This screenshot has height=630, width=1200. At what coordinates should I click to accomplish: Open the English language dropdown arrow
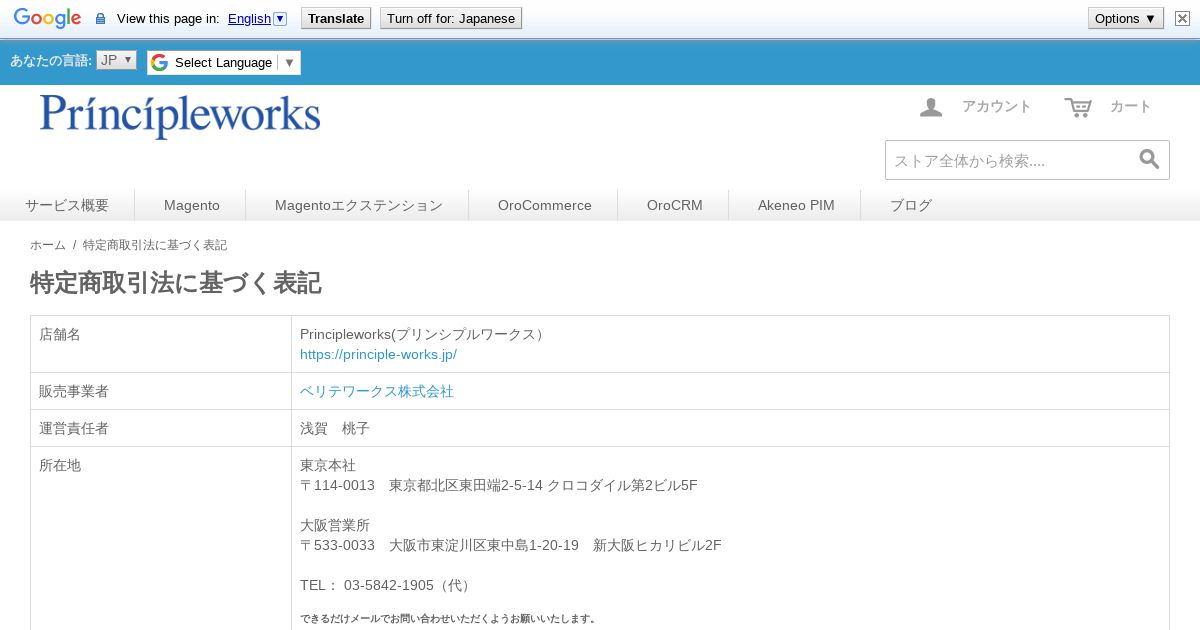[x=280, y=18]
